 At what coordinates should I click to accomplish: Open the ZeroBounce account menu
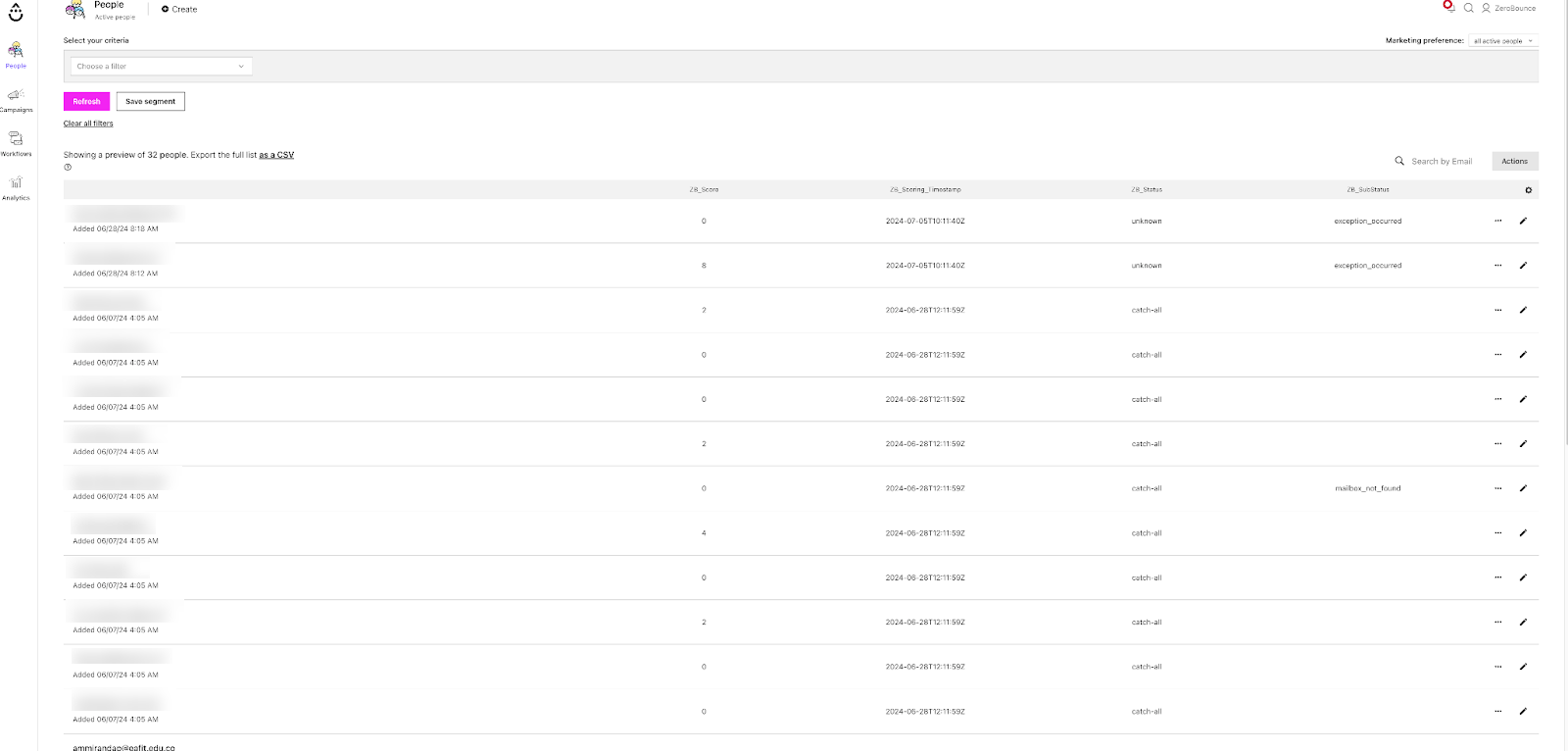(x=1509, y=8)
